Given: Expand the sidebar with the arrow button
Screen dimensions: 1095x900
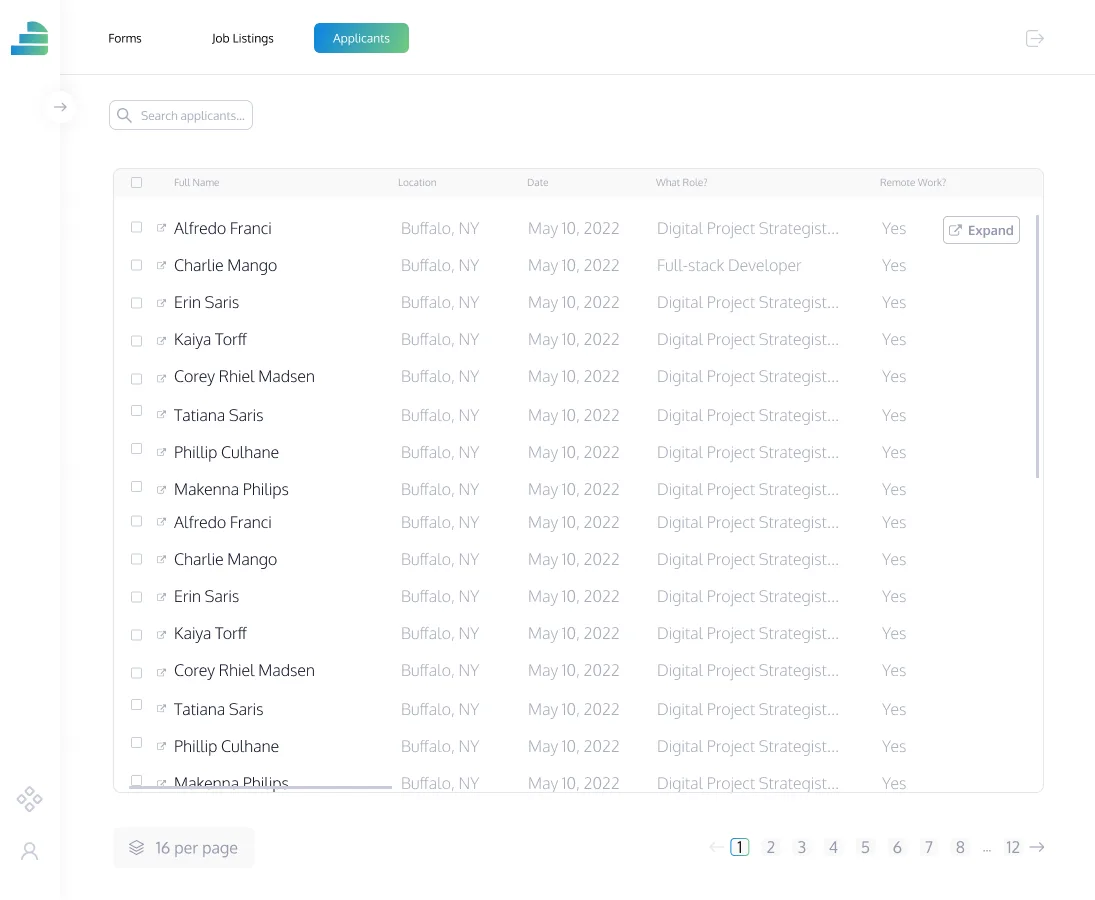Looking at the screenshot, I should coord(60,107).
